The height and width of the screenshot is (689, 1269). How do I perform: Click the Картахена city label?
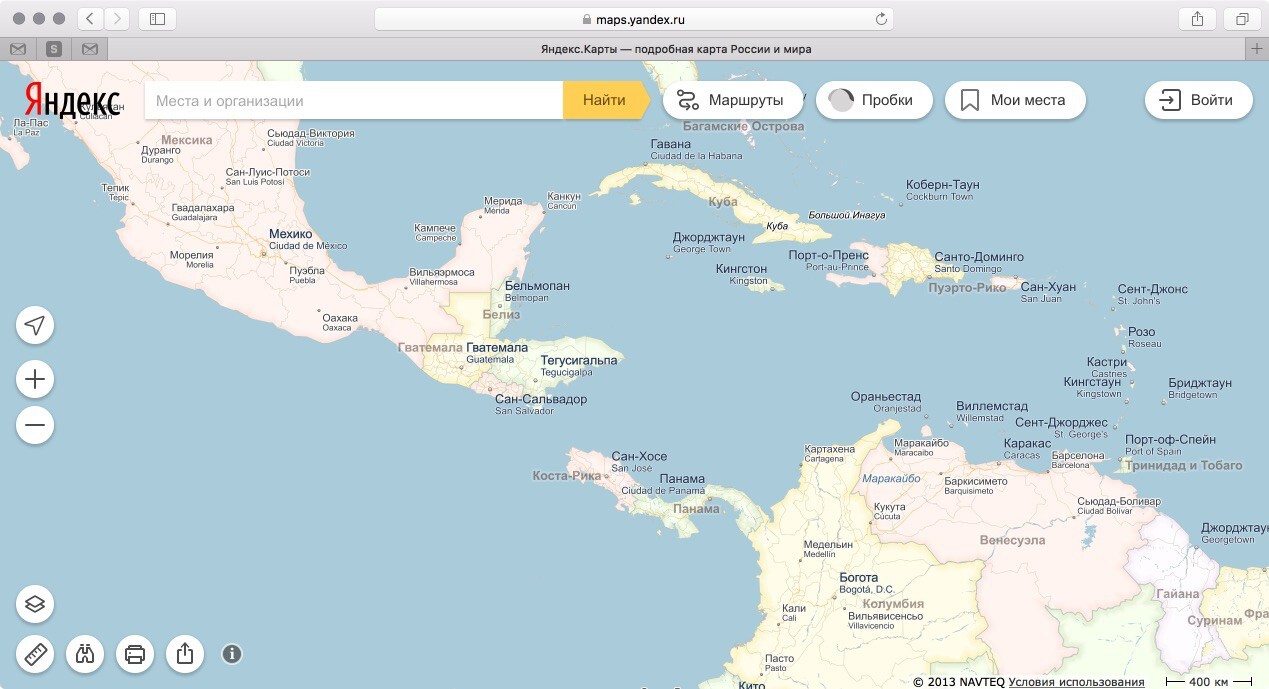click(829, 449)
